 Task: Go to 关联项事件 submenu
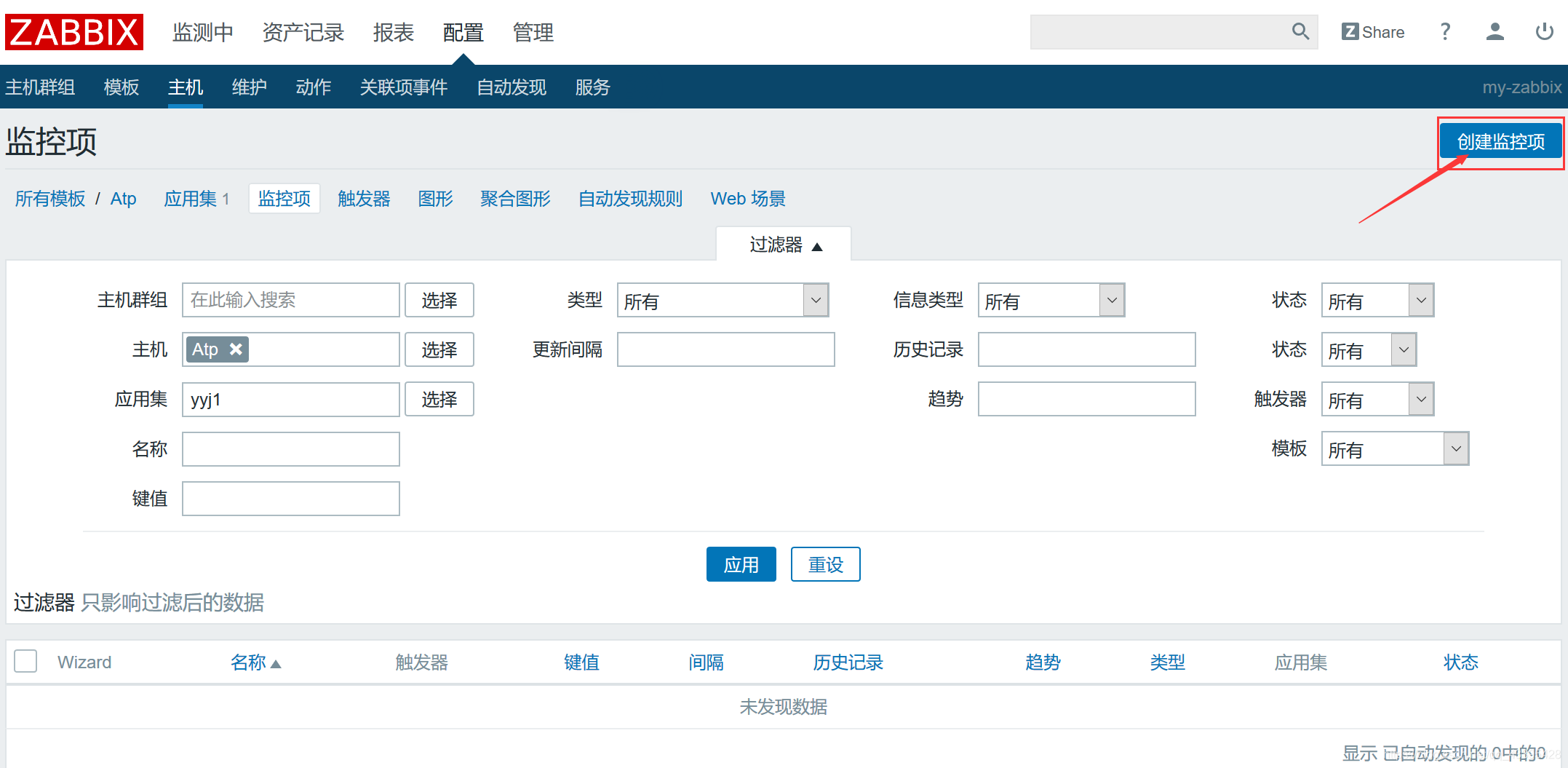point(404,87)
